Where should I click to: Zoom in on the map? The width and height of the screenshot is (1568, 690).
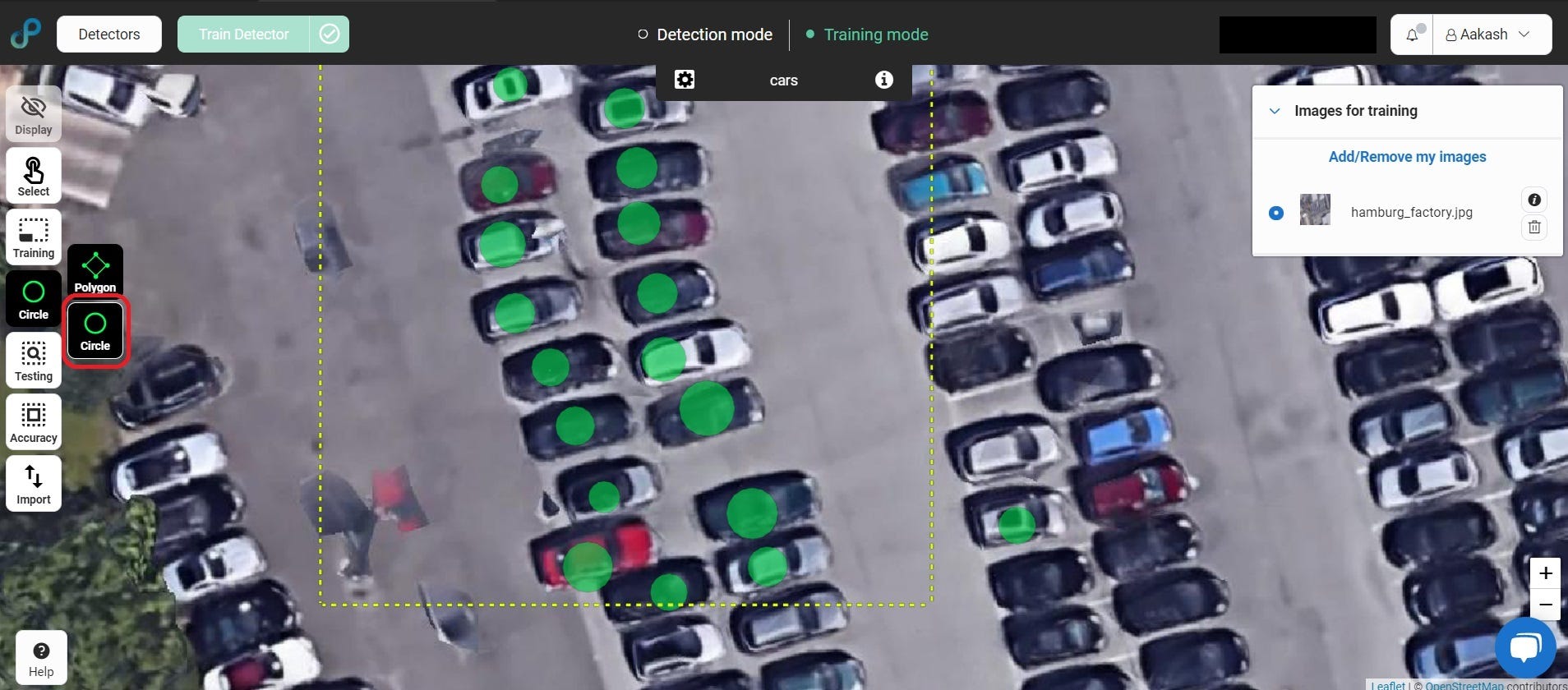tap(1546, 573)
